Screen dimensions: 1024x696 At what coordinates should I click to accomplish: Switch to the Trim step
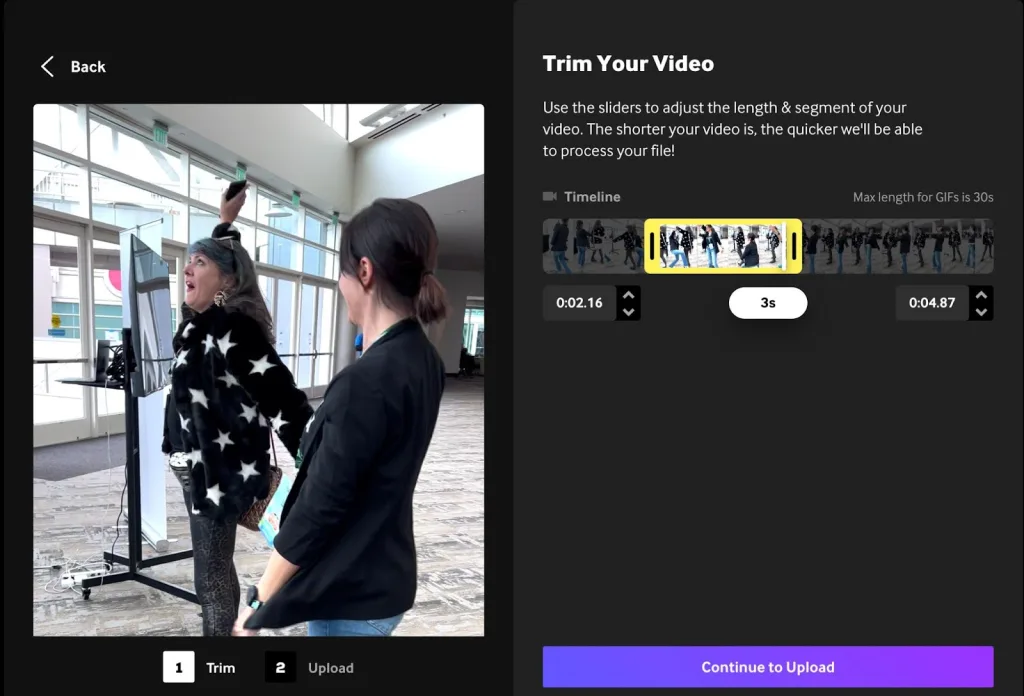pos(220,667)
